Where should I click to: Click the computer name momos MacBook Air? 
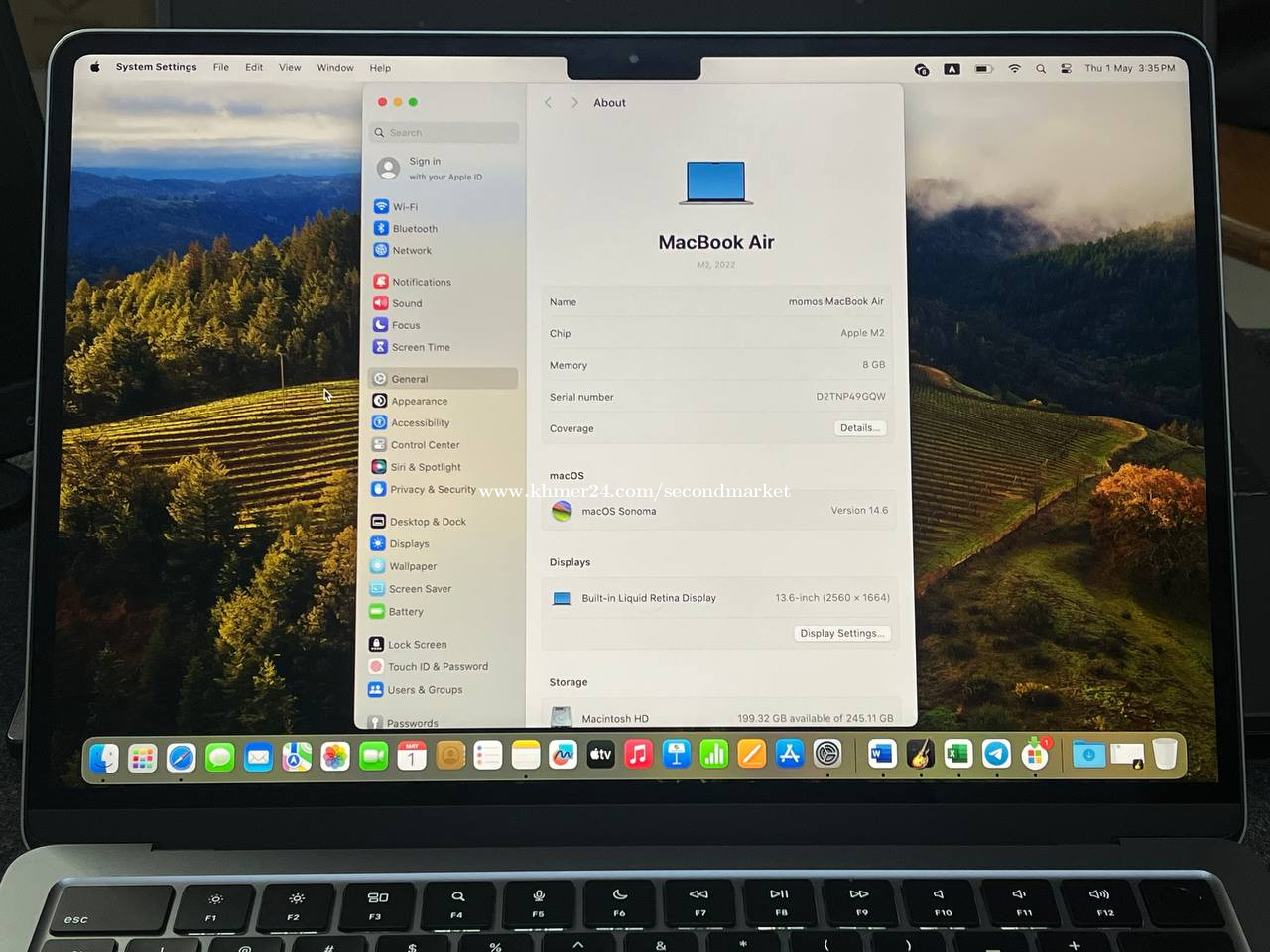[836, 301]
